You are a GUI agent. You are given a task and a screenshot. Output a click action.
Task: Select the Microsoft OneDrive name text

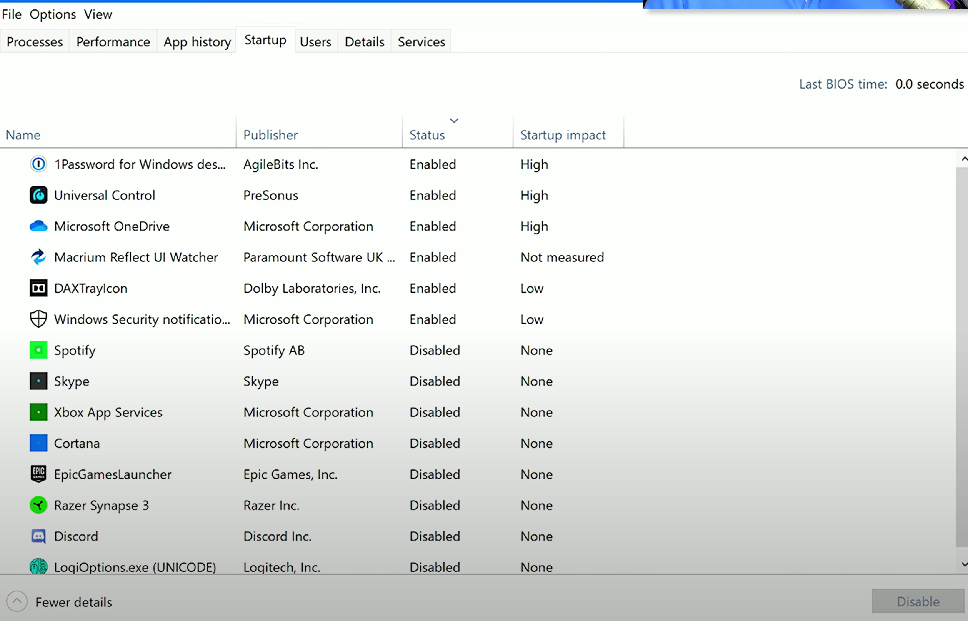(112, 226)
